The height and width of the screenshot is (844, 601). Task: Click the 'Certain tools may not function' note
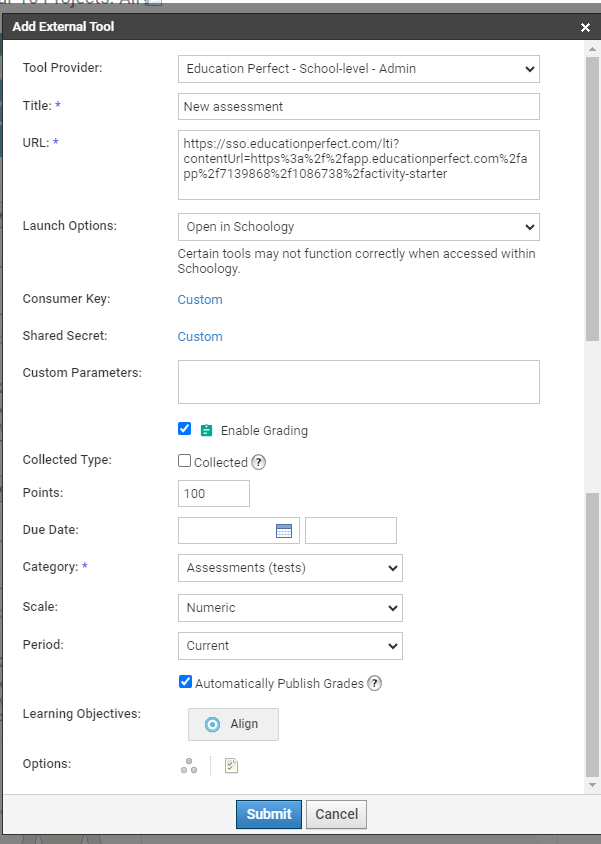pos(356,261)
